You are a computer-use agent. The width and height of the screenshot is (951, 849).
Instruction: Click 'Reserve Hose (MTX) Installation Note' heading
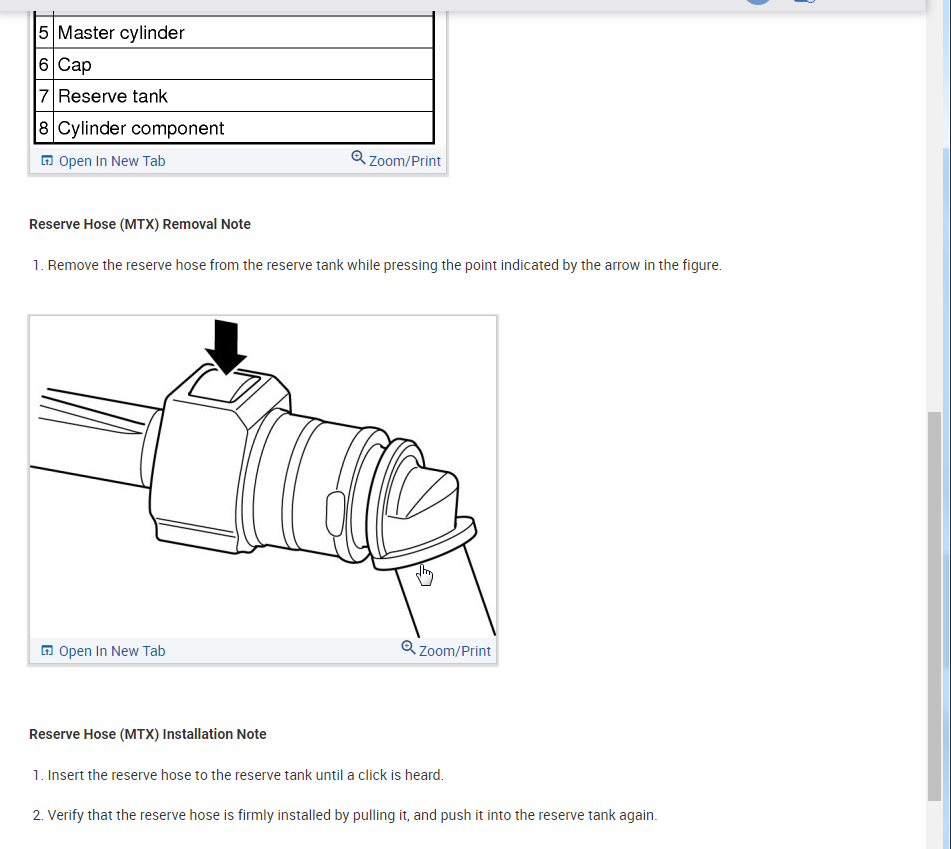coord(148,734)
